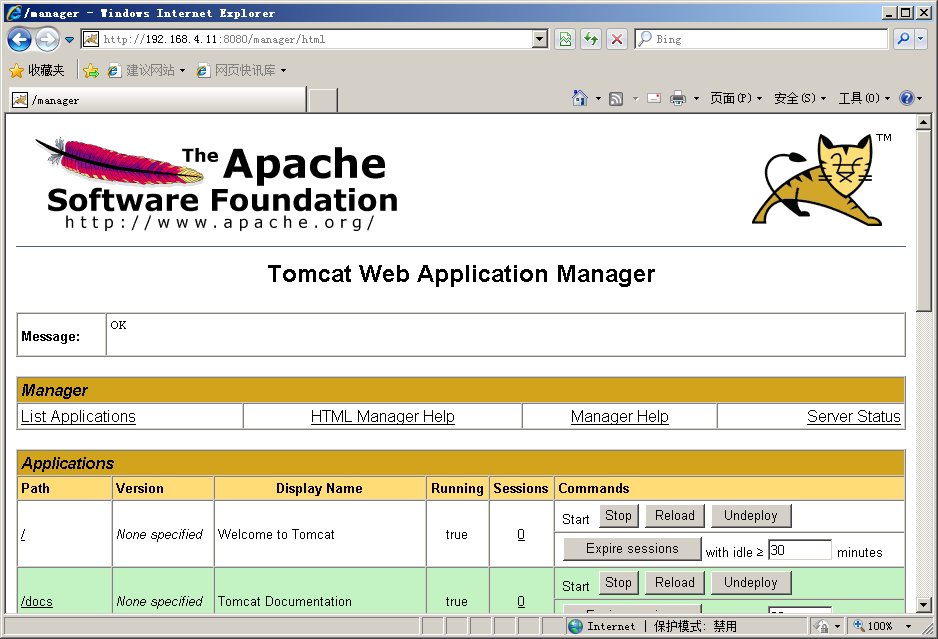Open the Server Status link
Screen dimensions: 938x639
point(853,416)
